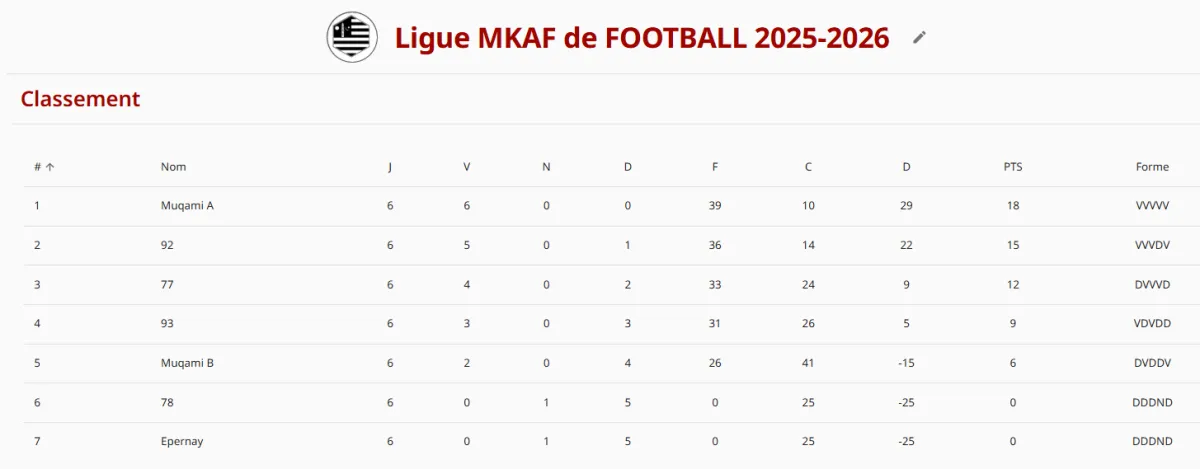Sort by the J matches-played header
Viewport: 1200px width, 469px height.
(390, 167)
